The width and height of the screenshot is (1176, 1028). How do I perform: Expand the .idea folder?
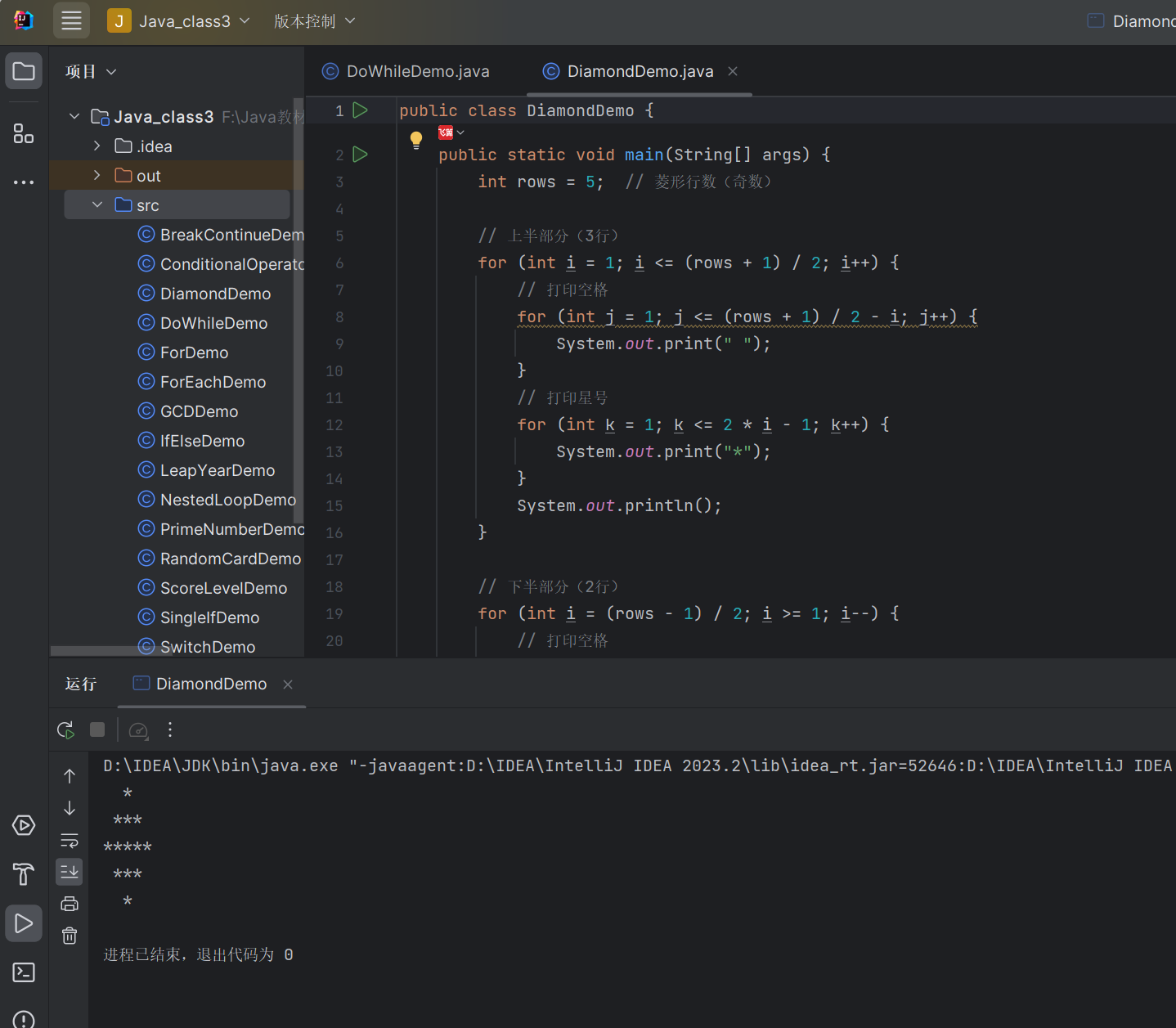[x=97, y=146]
